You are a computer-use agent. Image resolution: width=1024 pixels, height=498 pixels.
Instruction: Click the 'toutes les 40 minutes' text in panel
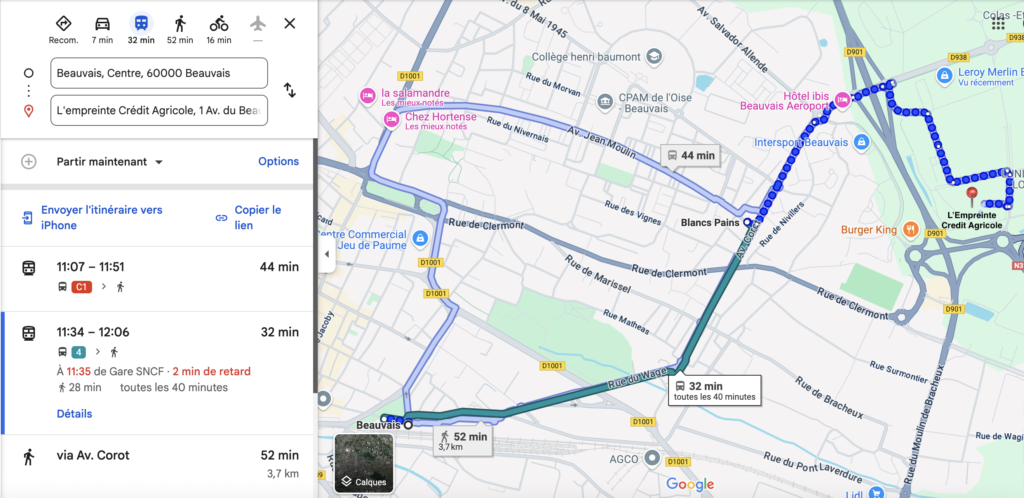coord(174,388)
